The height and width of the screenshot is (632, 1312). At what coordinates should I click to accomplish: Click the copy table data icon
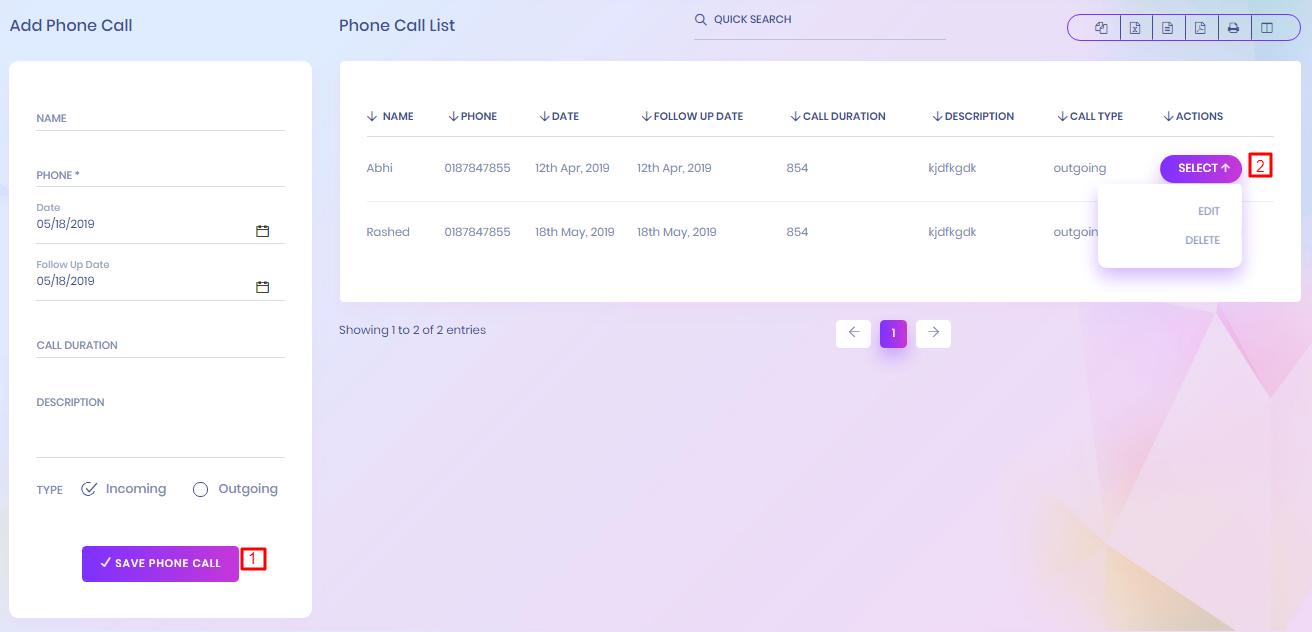tap(1102, 28)
